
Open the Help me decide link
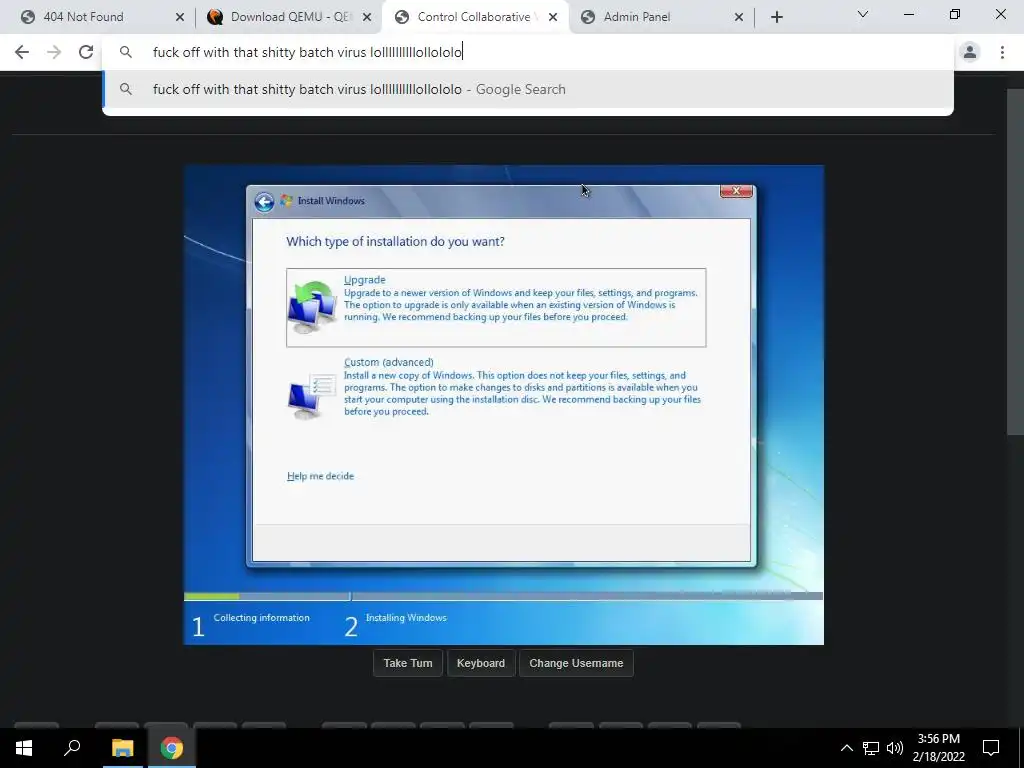[x=320, y=476]
